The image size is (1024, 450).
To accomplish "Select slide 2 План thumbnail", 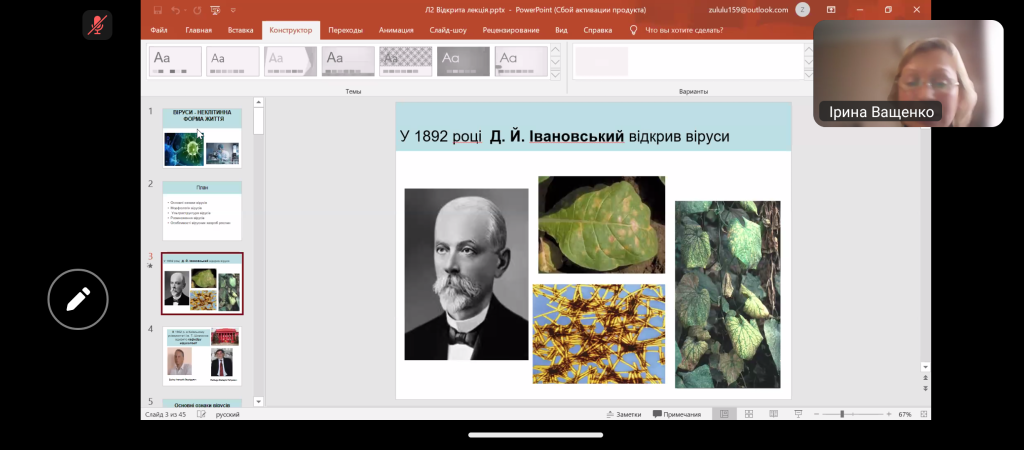I will click(203, 211).
